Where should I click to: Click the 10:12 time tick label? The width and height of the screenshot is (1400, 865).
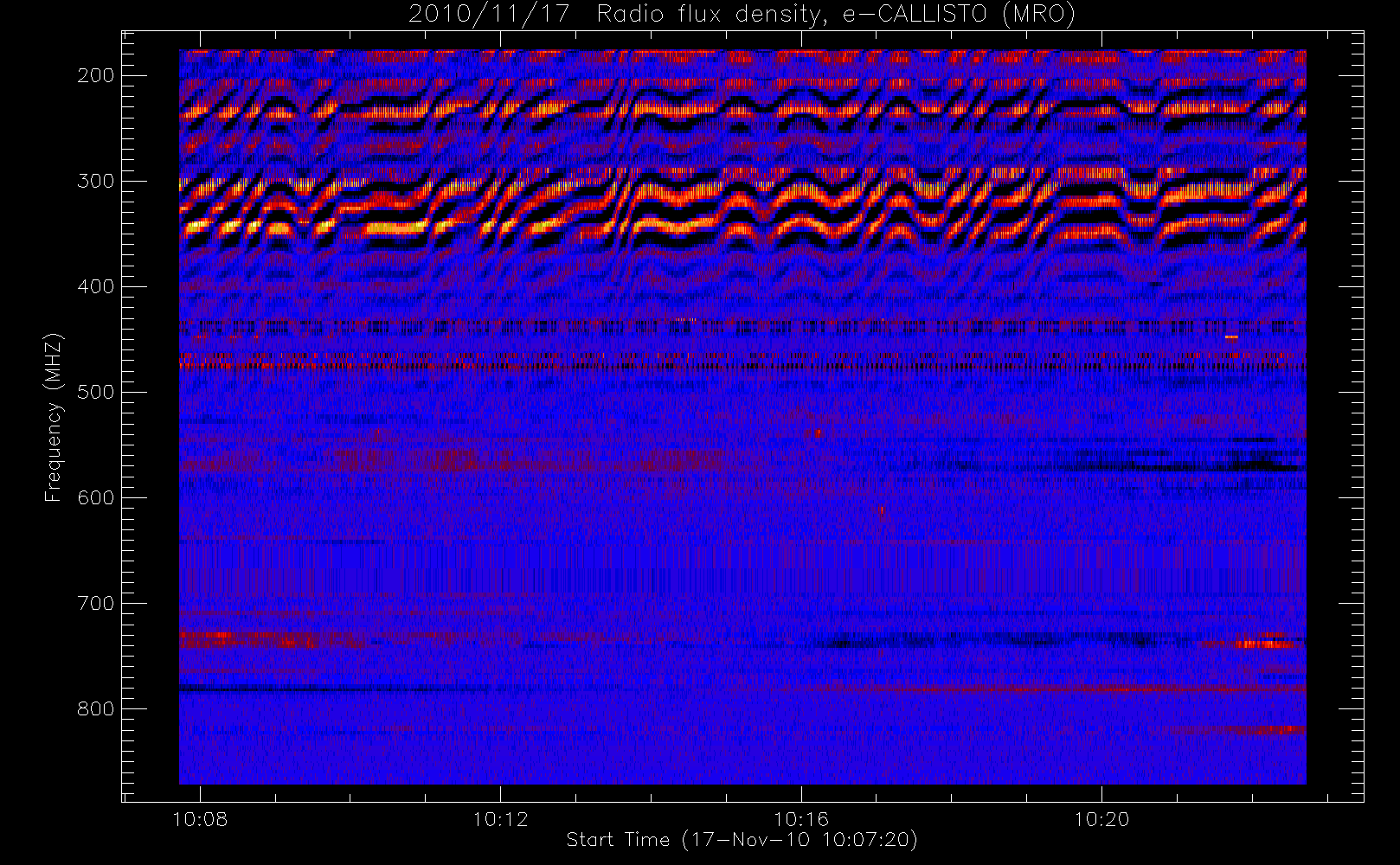click(500, 819)
